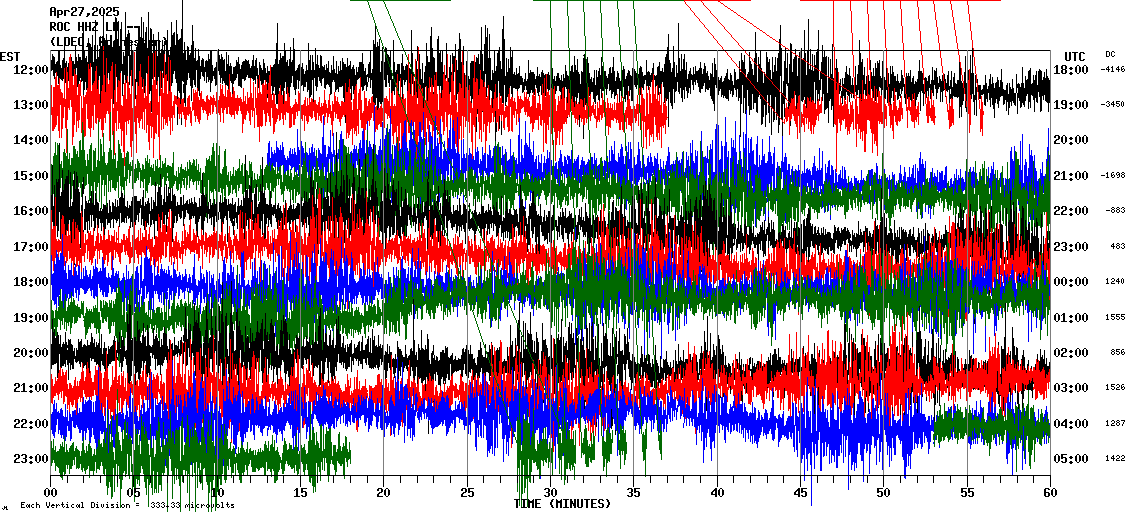Click the EST axis header
The image size is (1130, 519).
(10, 56)
